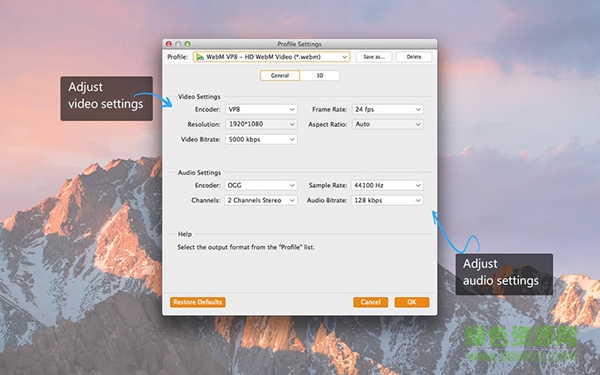Open the Resolution 1920*1080 dropdown
The height and width of the screenshot is (375, 600).
261,124
